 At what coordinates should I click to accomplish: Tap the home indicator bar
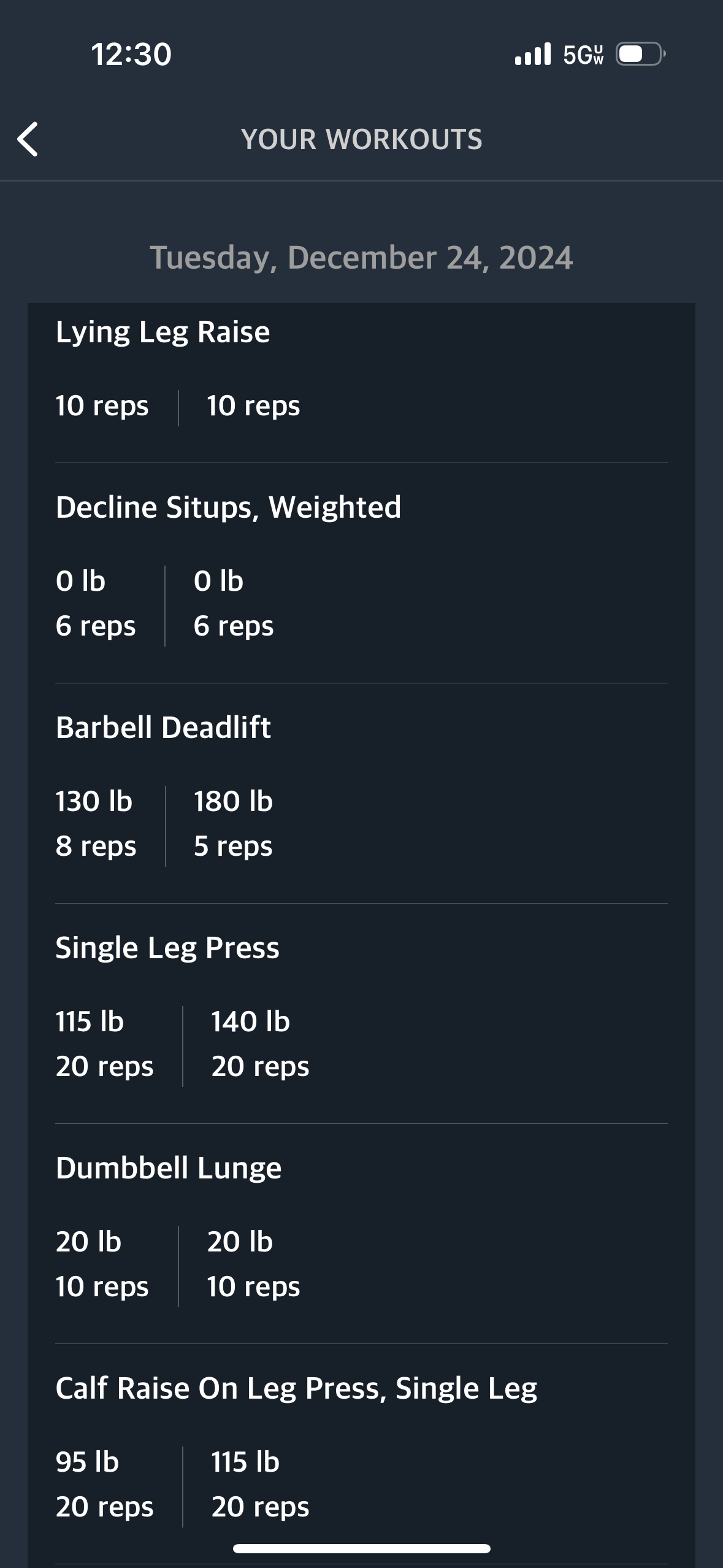(x=362, y=1548)
